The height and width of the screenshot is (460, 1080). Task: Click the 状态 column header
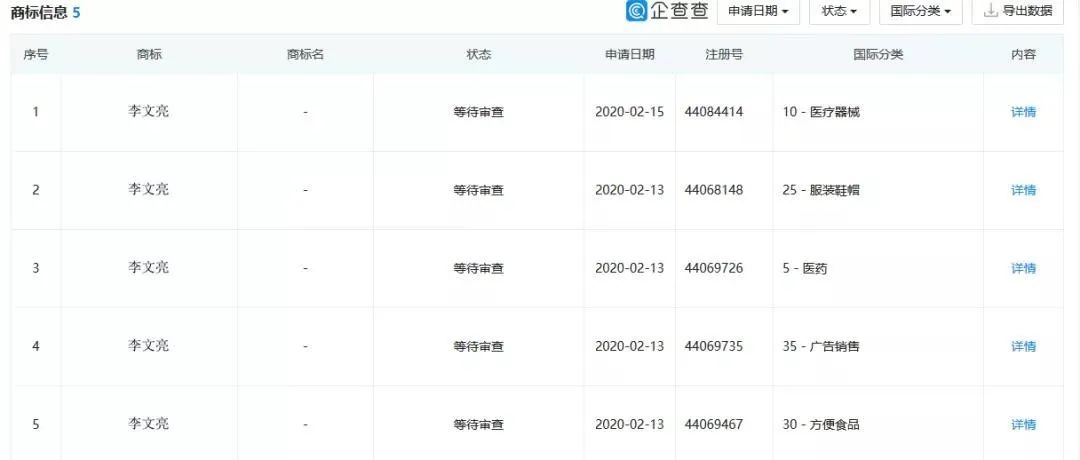pos(479,54)
